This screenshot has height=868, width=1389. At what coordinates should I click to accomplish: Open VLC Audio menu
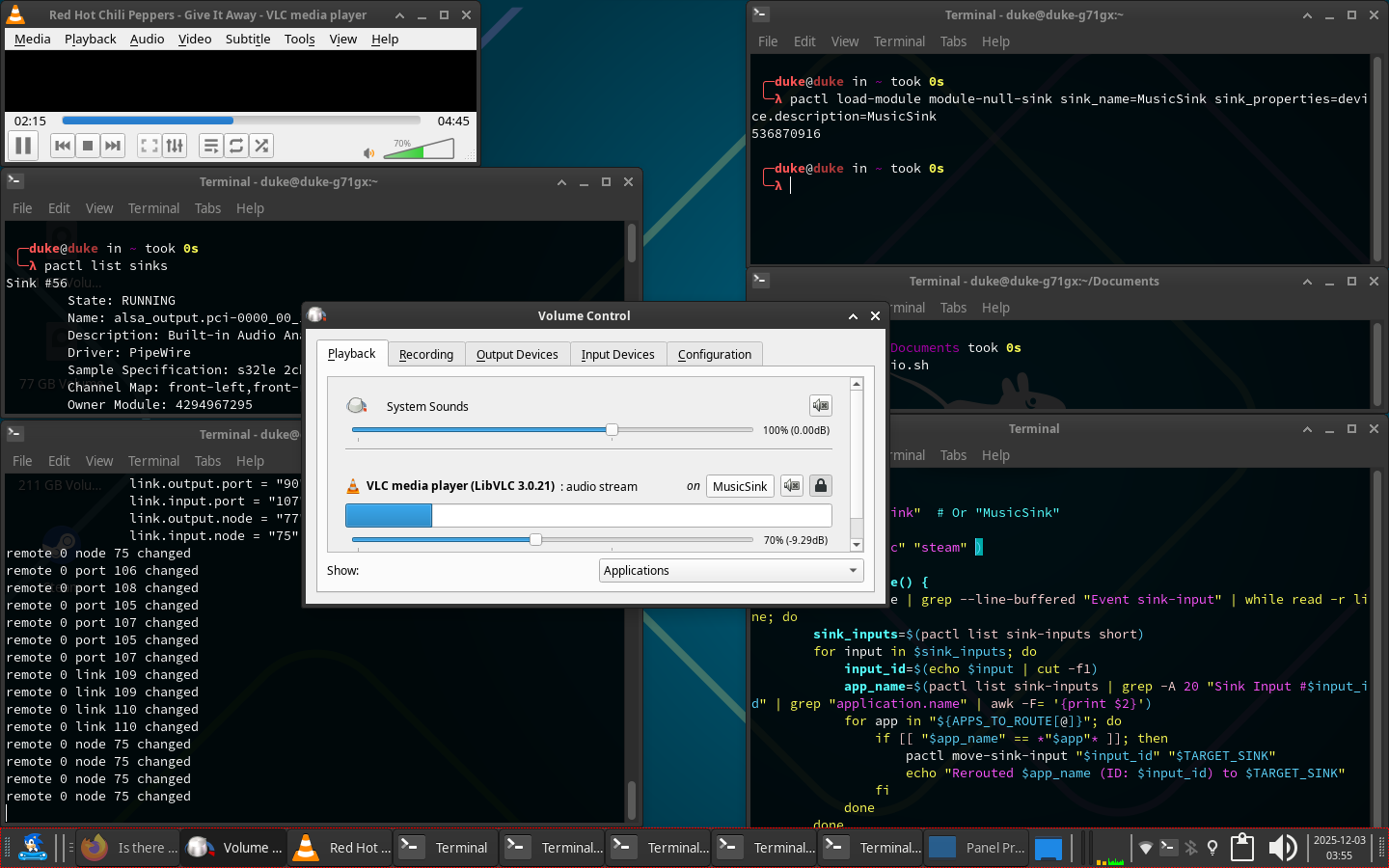[x=147, y=40]
